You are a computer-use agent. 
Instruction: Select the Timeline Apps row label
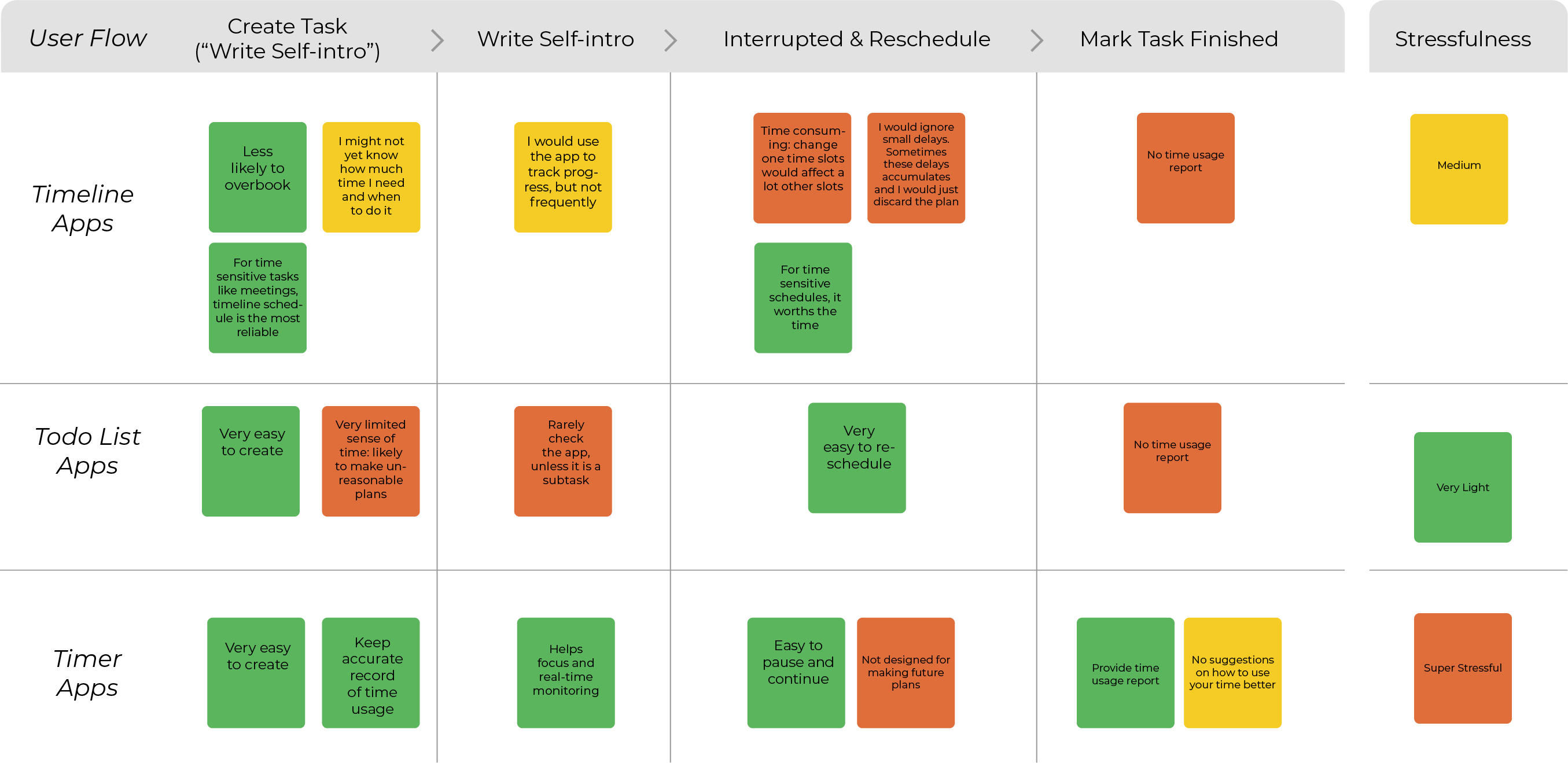83,209
